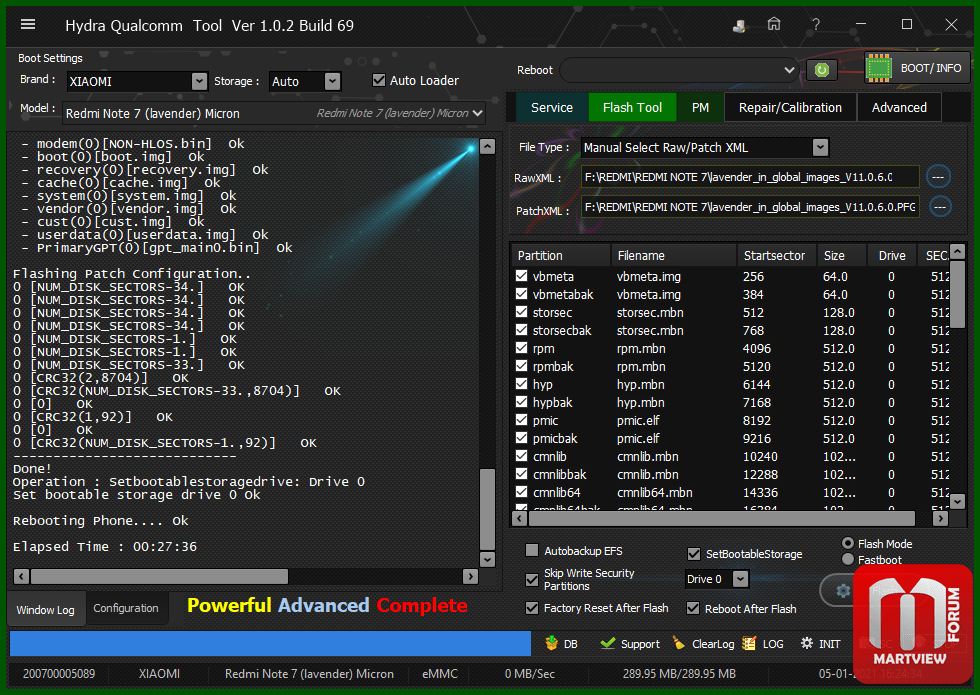Click the partition table scroll-down arrow

(x=958, y=501)
